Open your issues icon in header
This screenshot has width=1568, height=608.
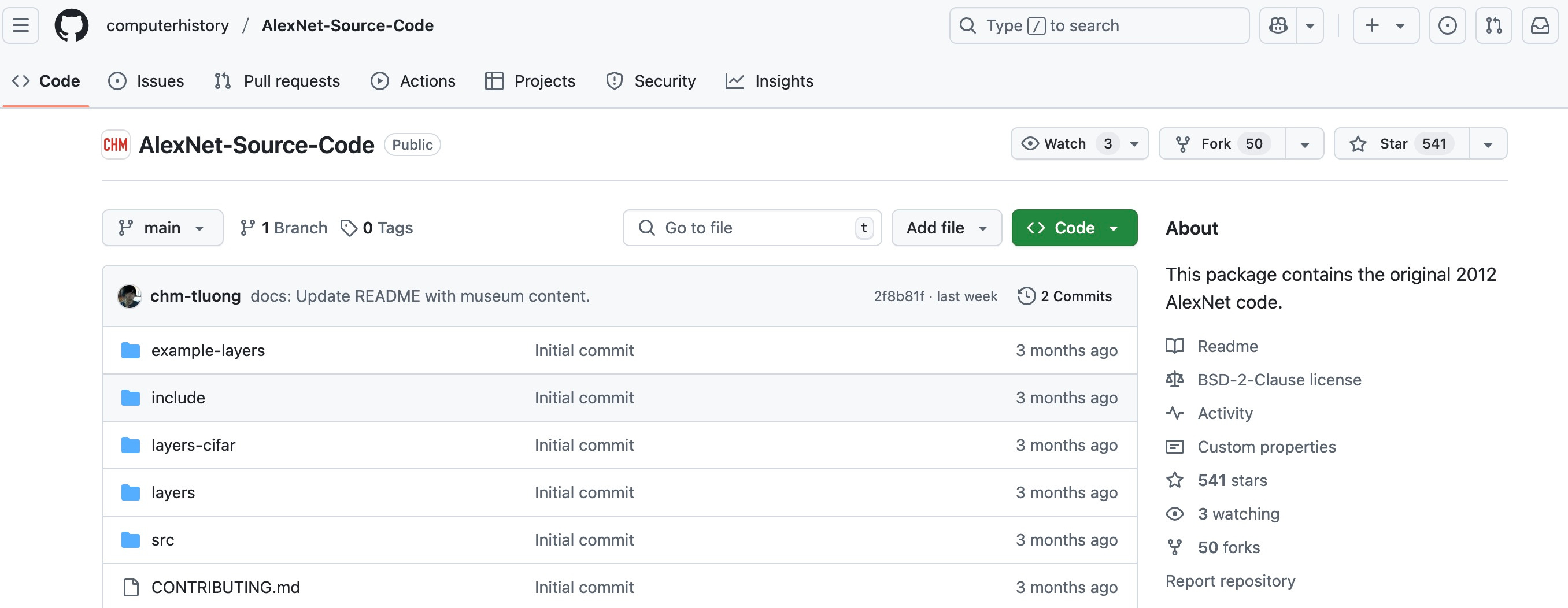[x=1448, y=25]
